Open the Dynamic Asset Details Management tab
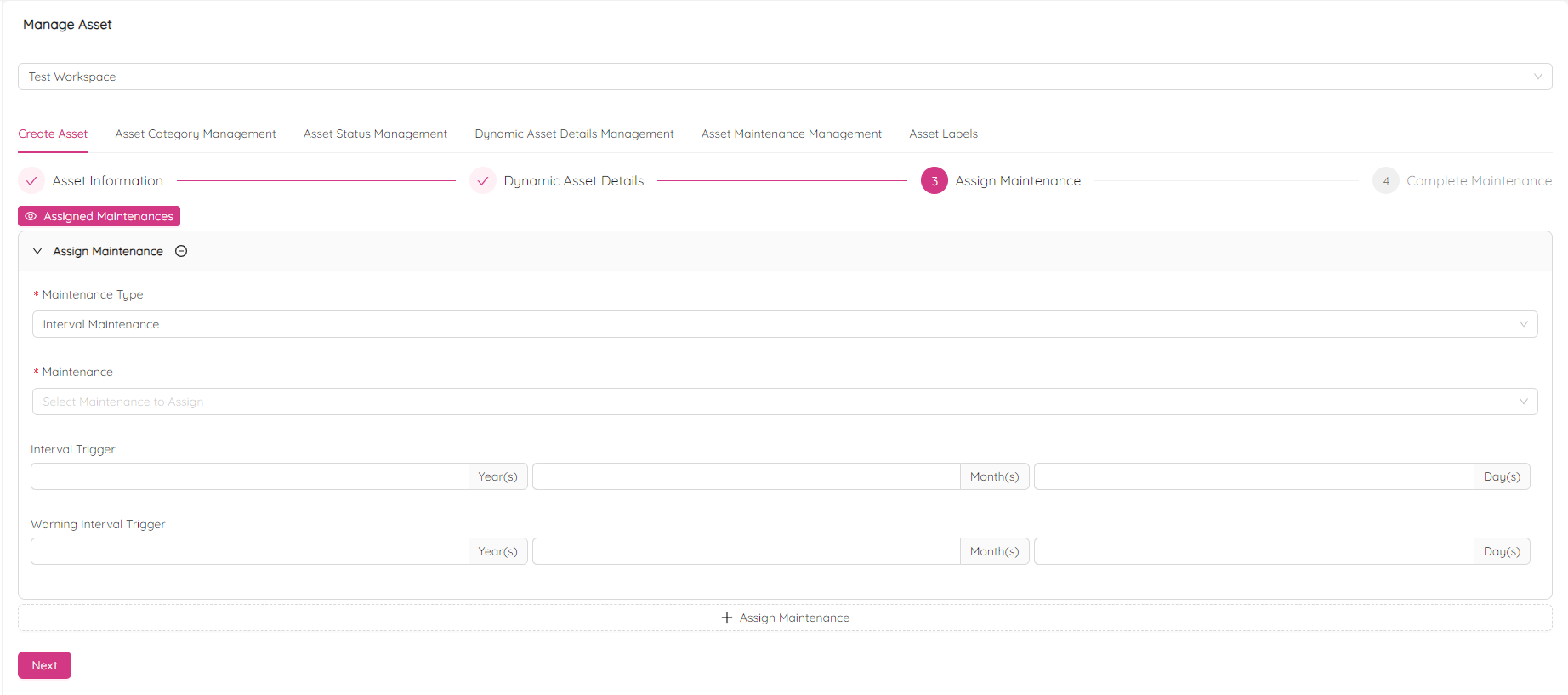The width and height of the screenshot is (1568, 695). click(574, 134)
